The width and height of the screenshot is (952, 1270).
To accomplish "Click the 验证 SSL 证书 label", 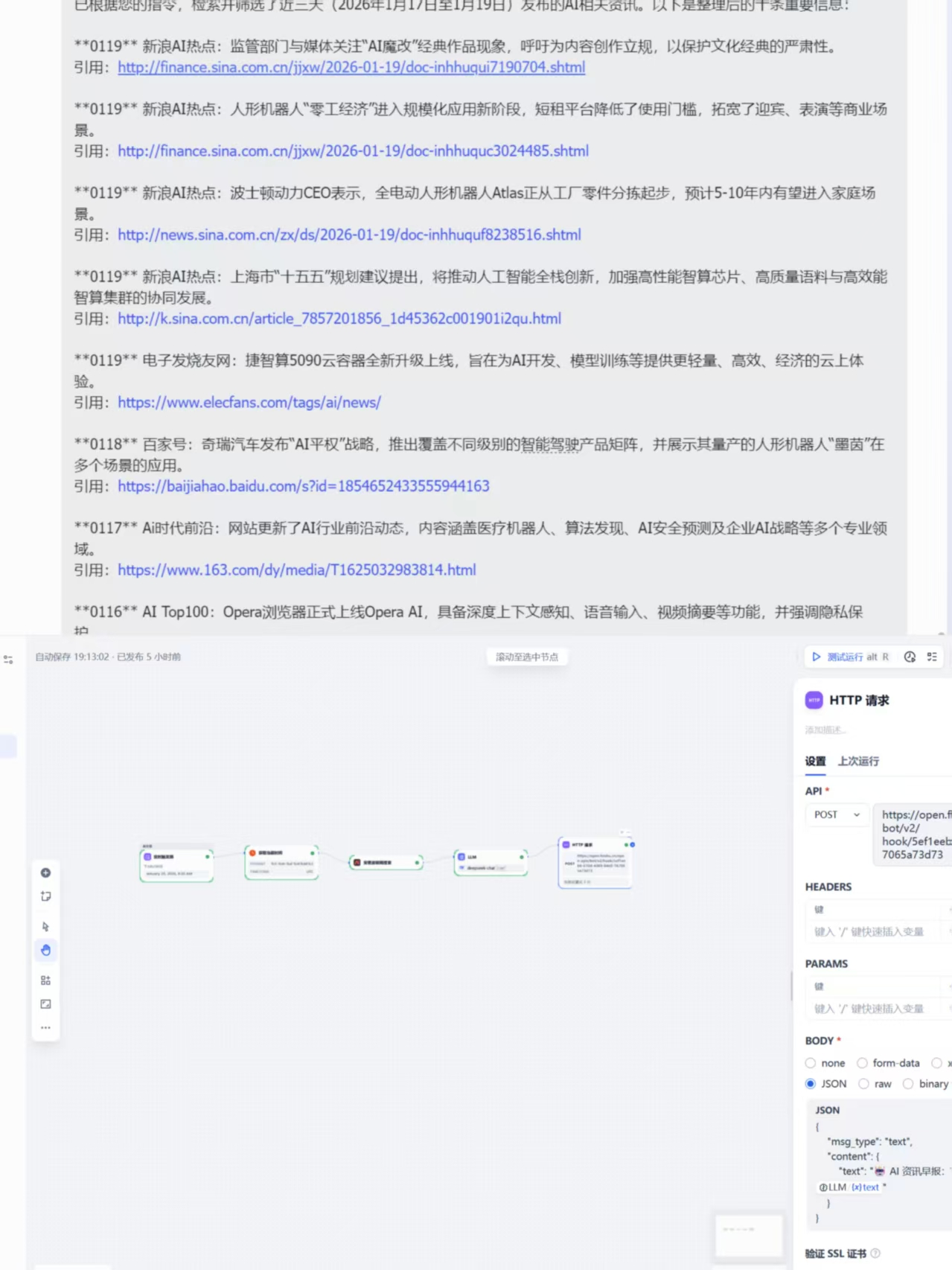I will click(836, 1254).
